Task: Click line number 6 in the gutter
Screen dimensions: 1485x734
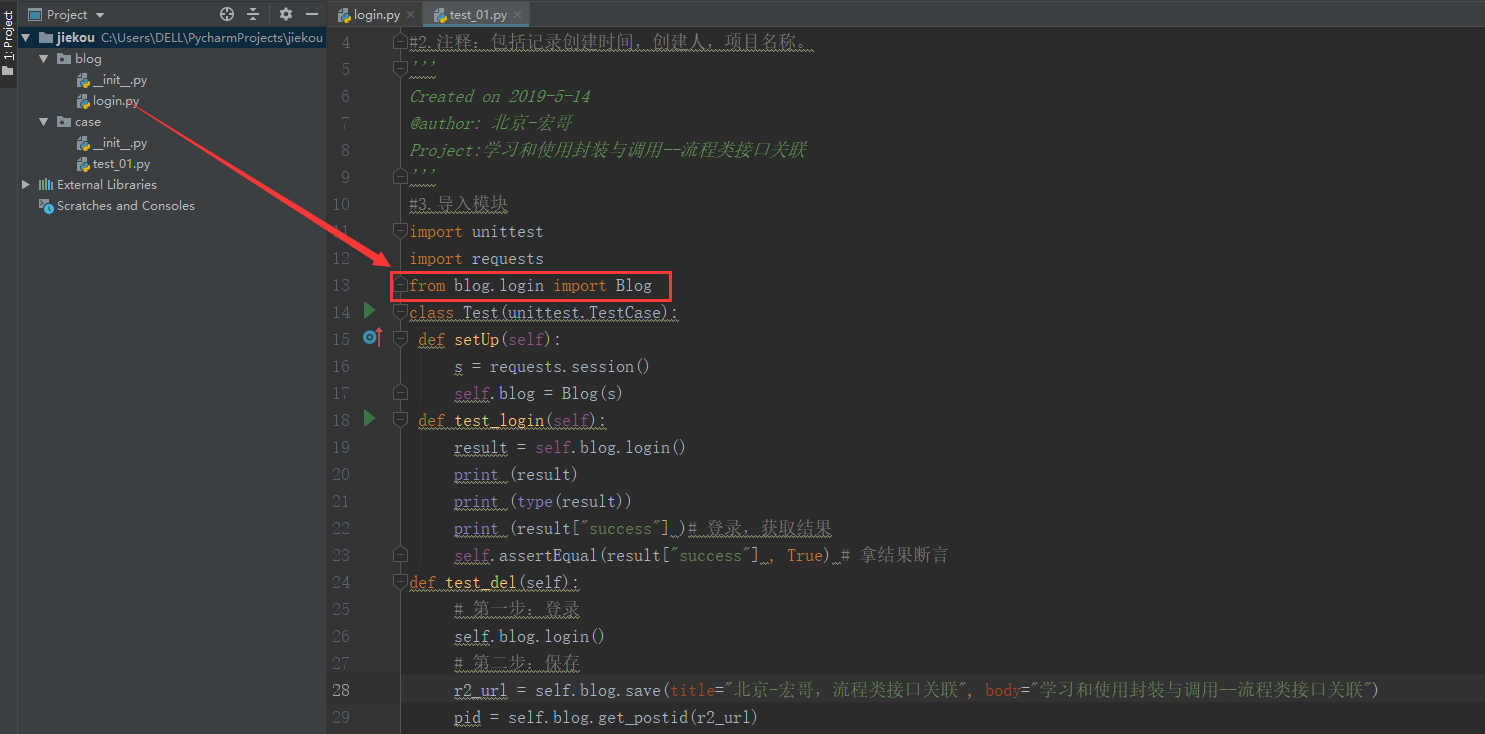Action: 345,96
